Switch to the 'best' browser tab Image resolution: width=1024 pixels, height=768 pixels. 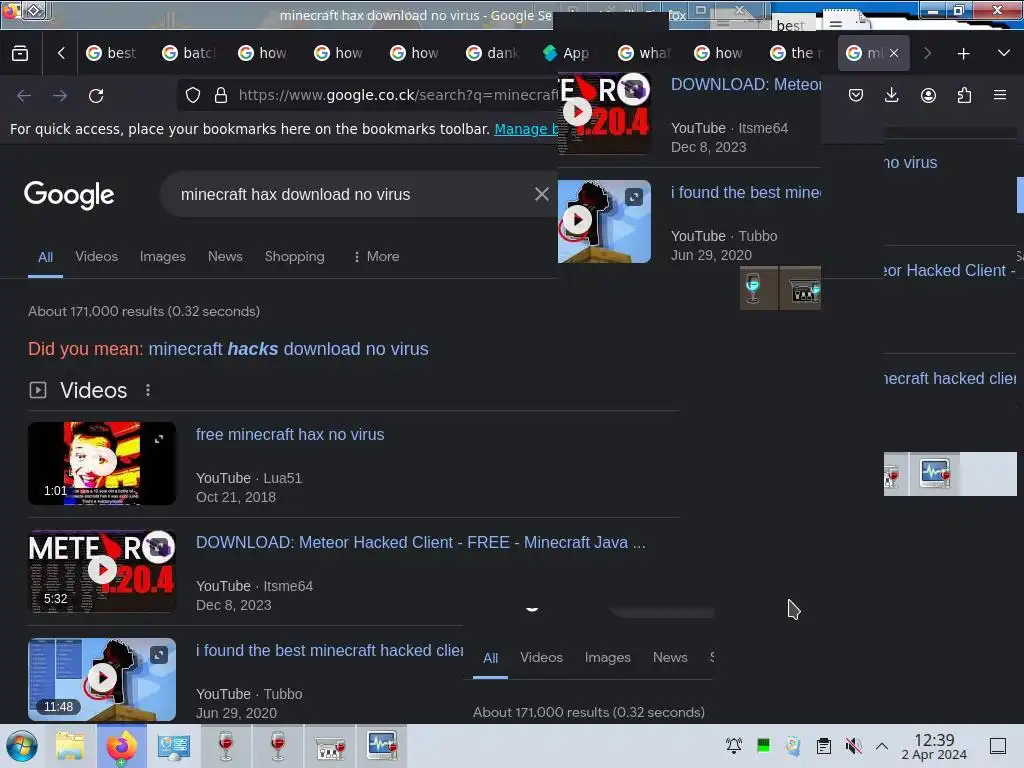point(112,53)
